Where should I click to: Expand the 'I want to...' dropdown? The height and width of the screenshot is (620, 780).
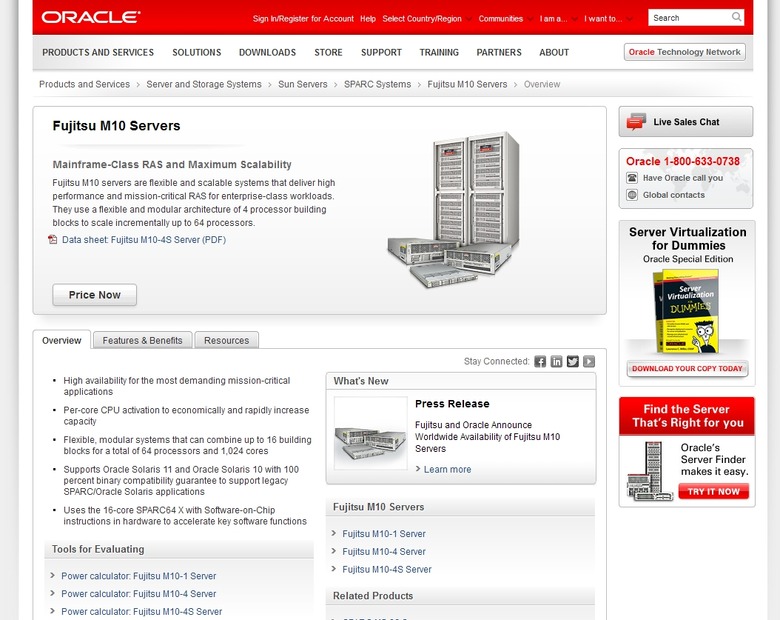coord(608,18)
